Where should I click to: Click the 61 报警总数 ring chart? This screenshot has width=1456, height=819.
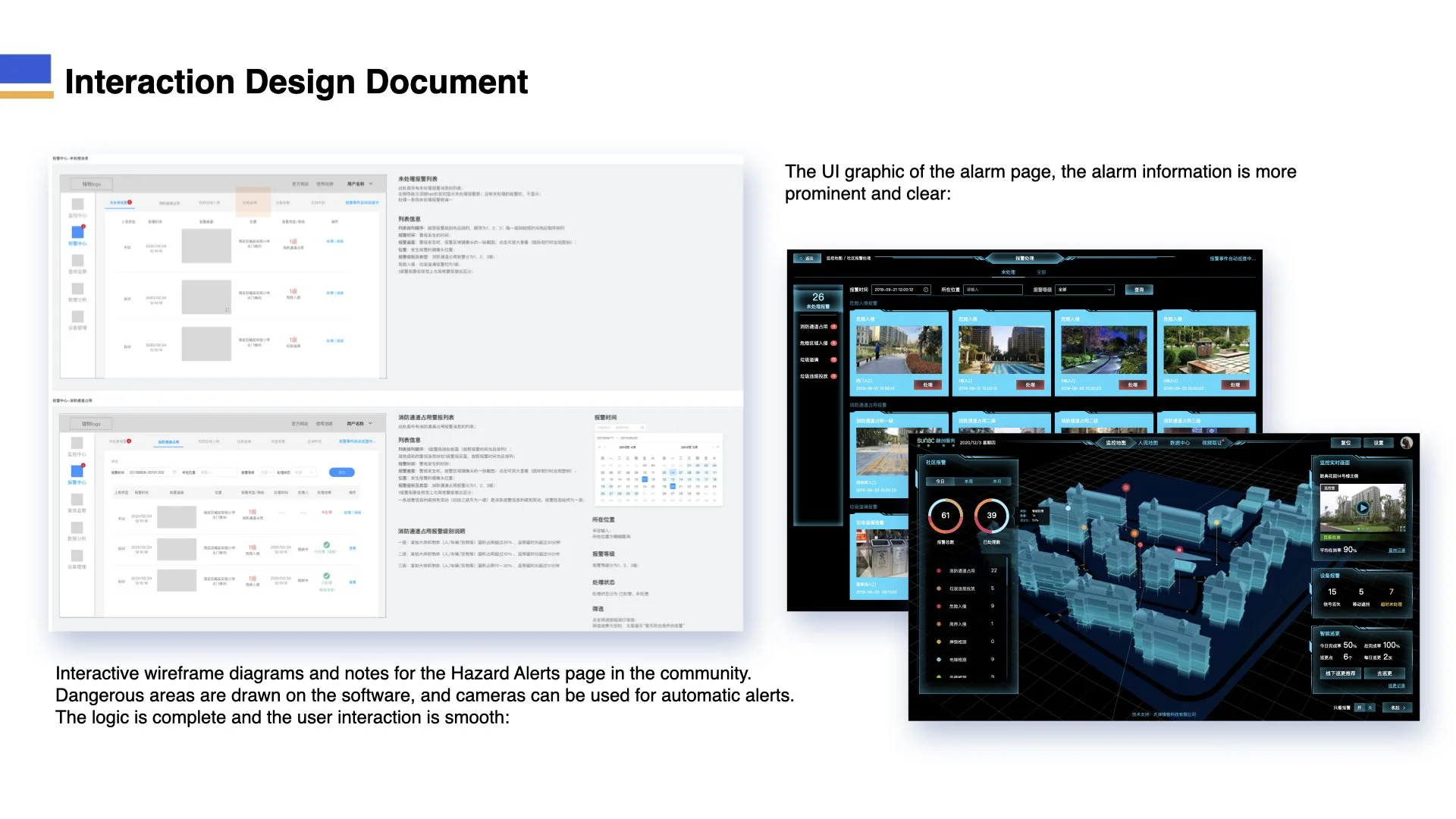pos(945,516)
